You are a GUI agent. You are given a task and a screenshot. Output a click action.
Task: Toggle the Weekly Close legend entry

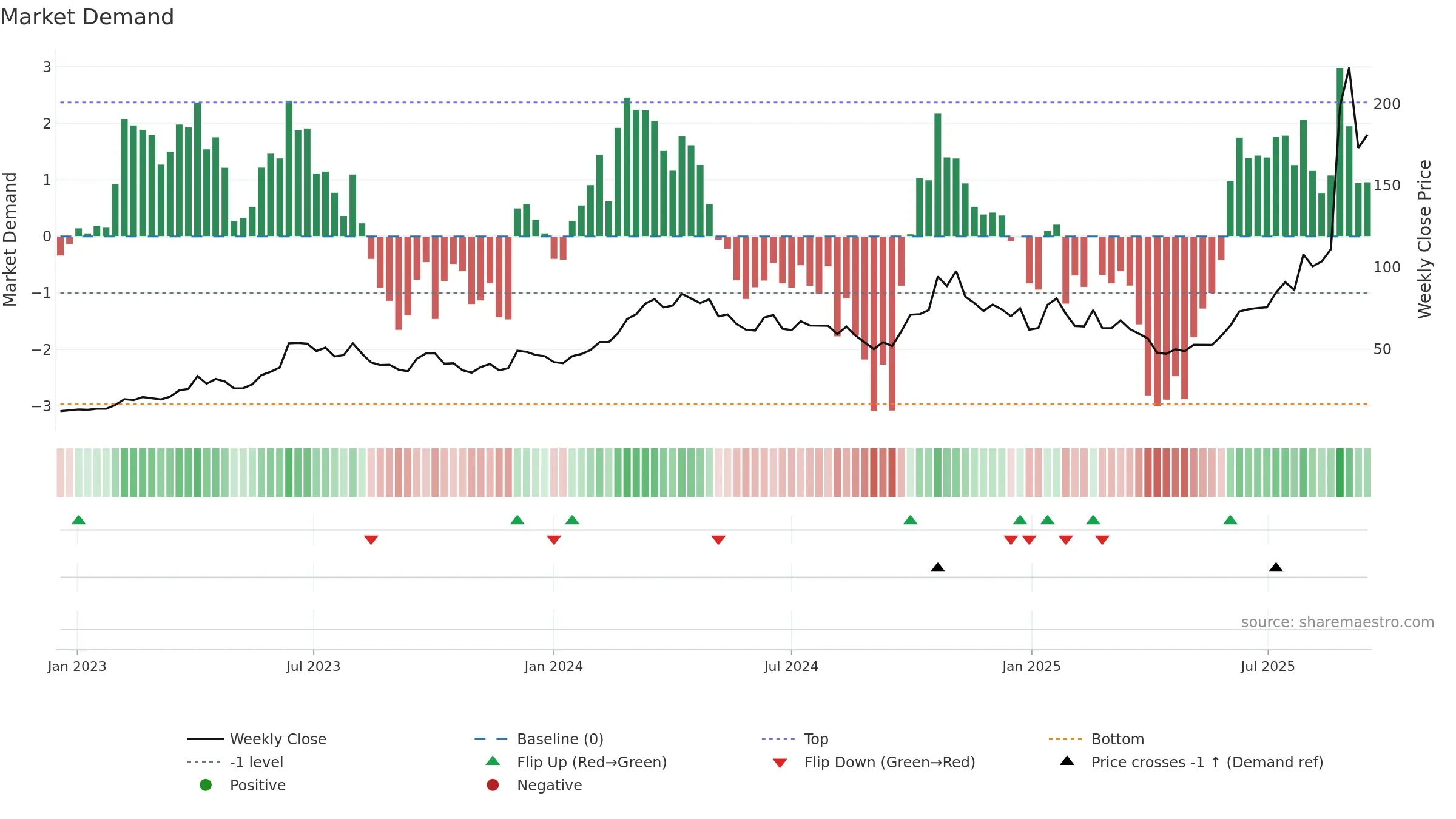(257, 739)
